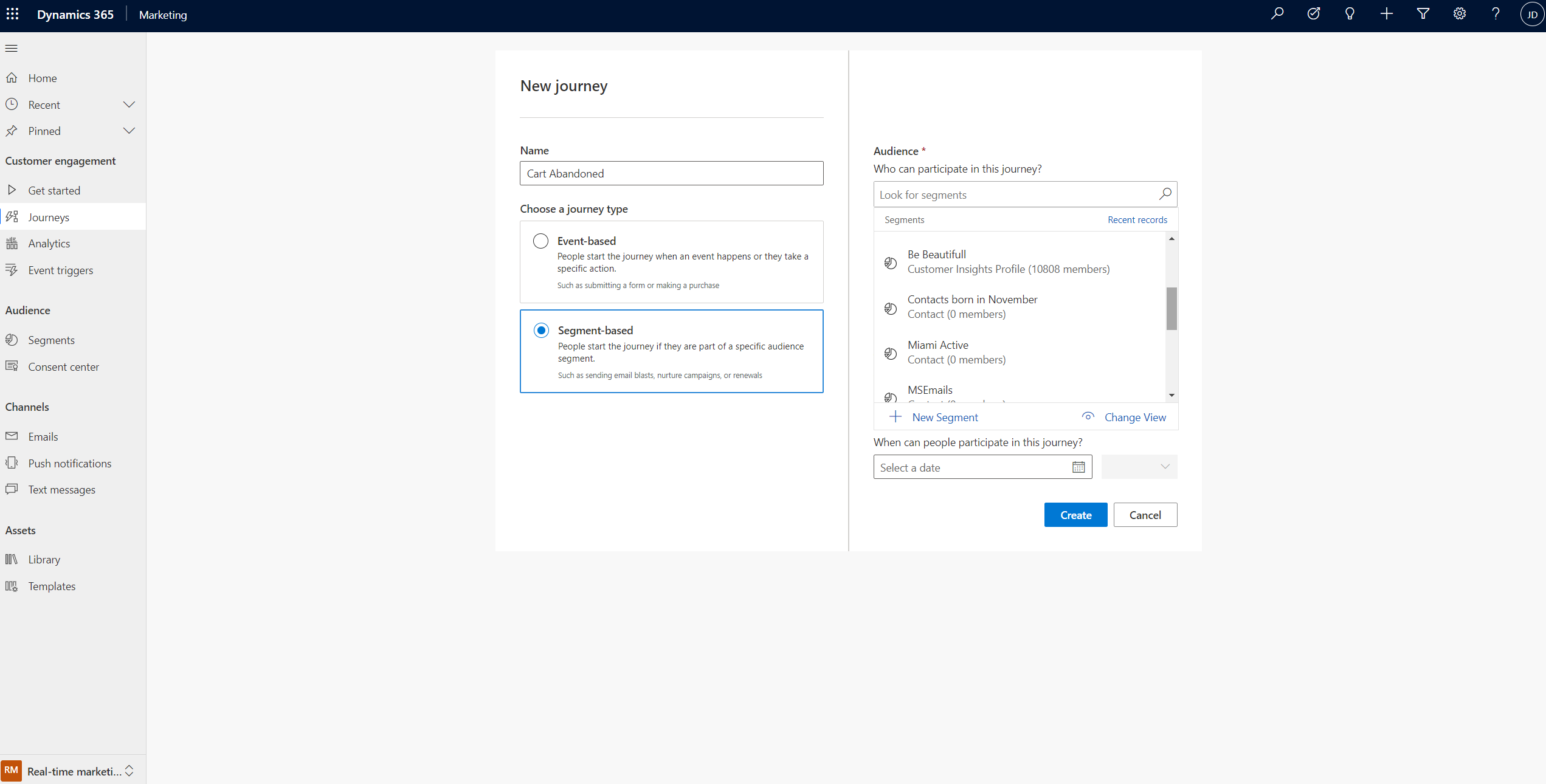Click the Create button to confirm journey
Screen dimensions: 1546x784
(x=1075, y=514)
